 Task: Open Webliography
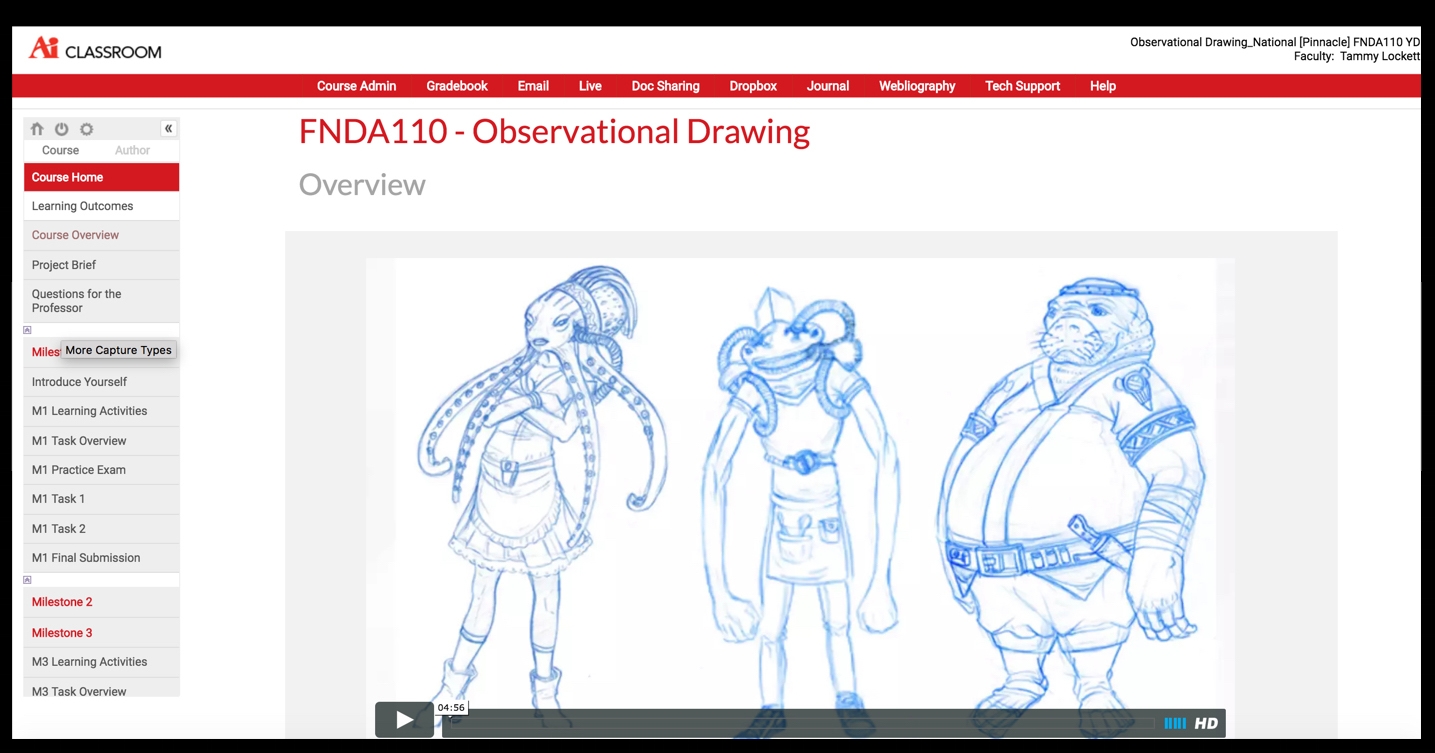pyautogui.click(x=917, y=86)
